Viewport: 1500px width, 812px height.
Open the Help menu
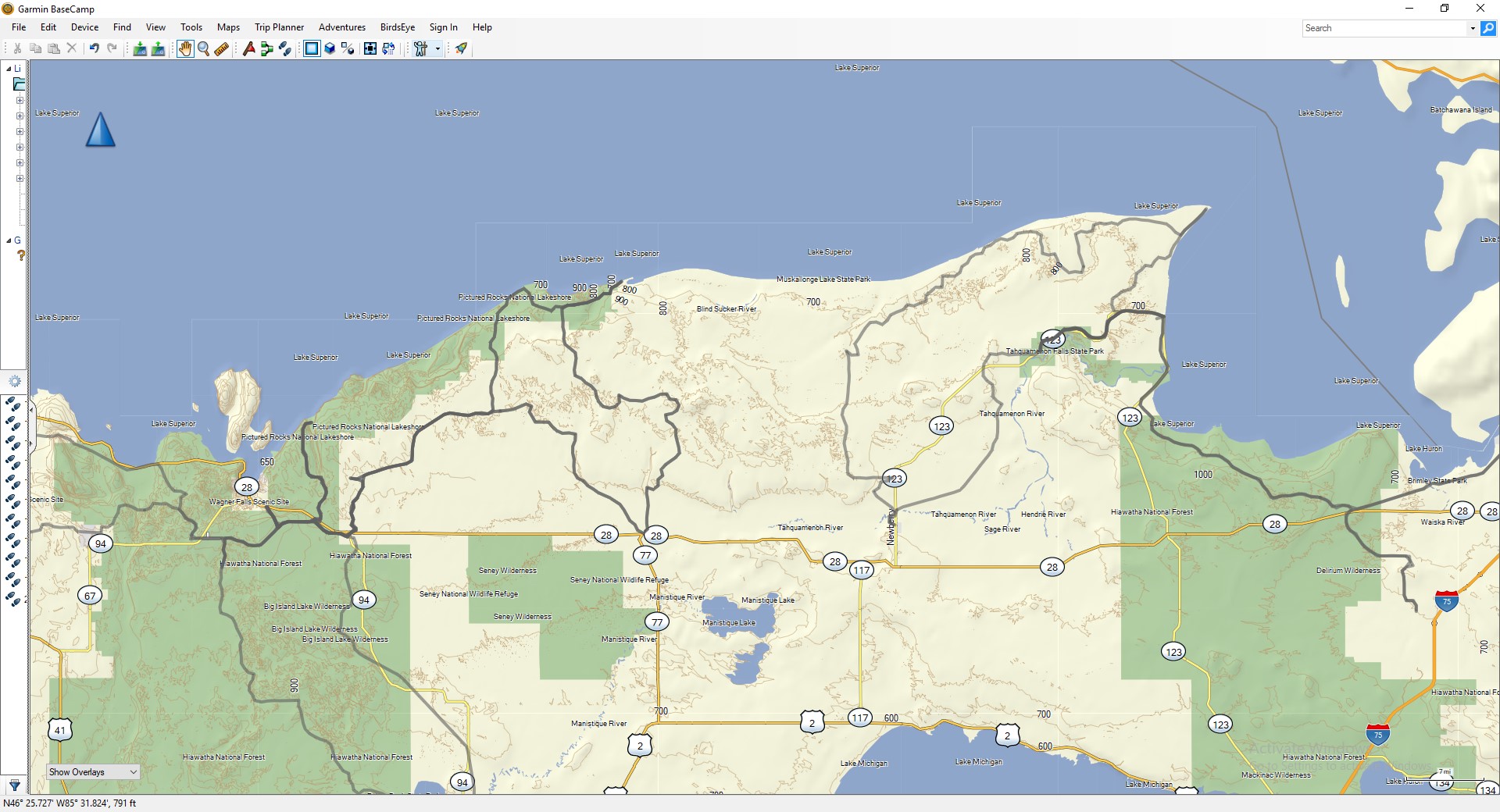tap(482, 27)
